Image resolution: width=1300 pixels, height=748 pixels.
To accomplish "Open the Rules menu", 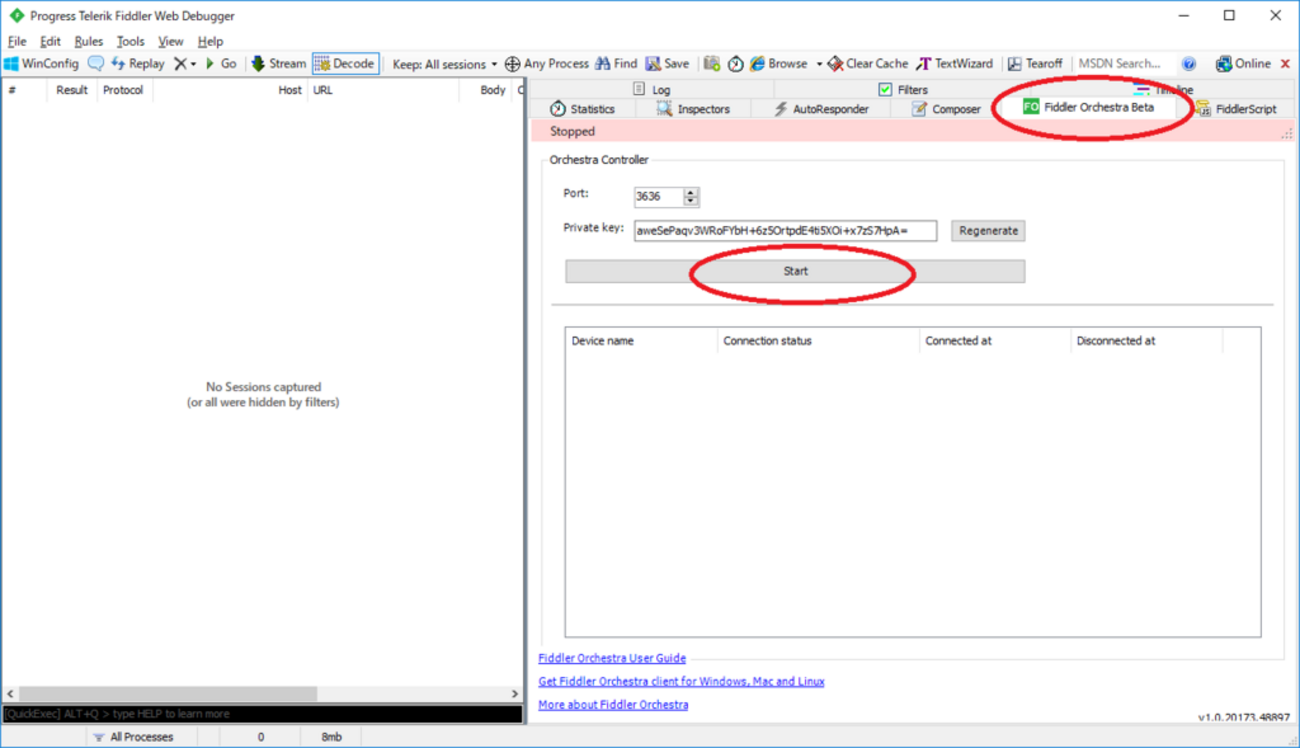I will pos(89,41).
